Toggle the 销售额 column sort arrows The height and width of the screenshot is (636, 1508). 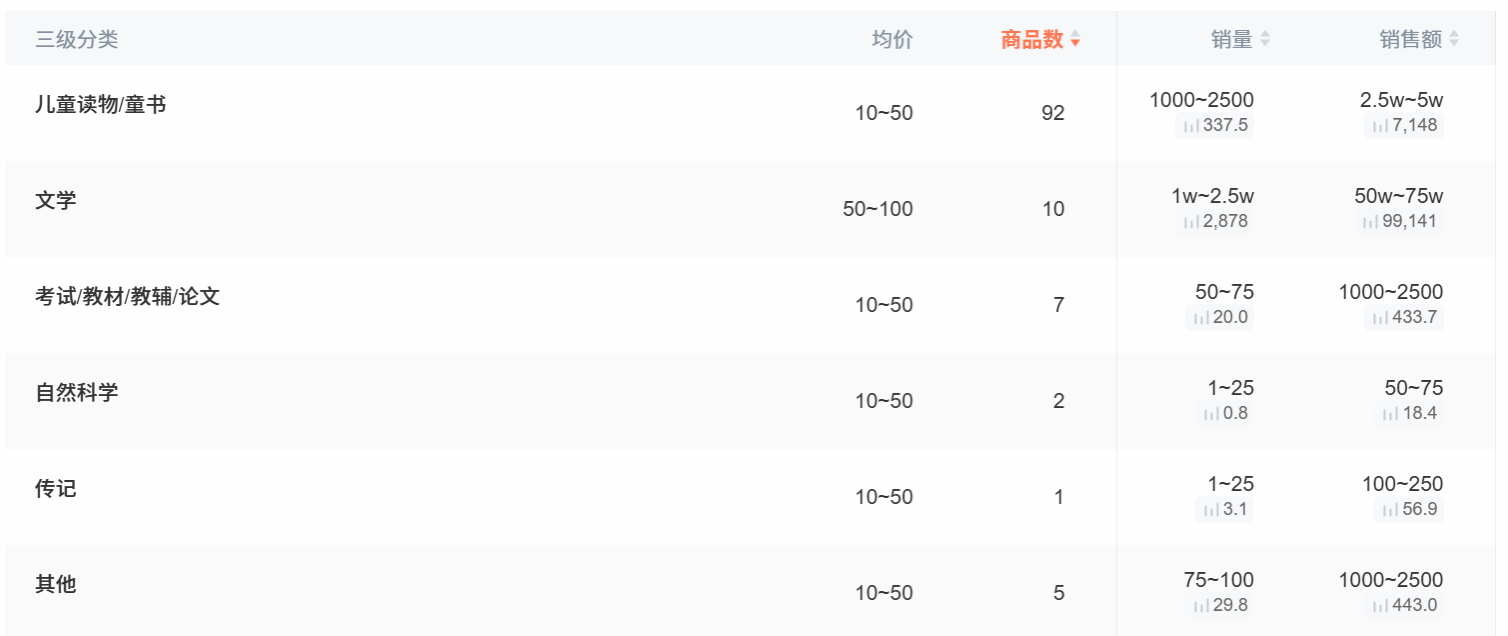coord(1454,39)
